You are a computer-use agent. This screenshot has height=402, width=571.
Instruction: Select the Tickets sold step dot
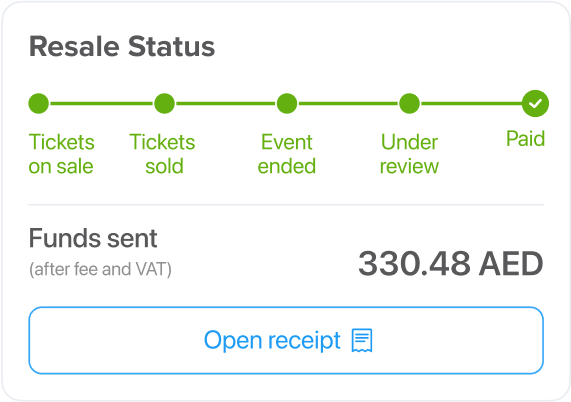point(165,103)
